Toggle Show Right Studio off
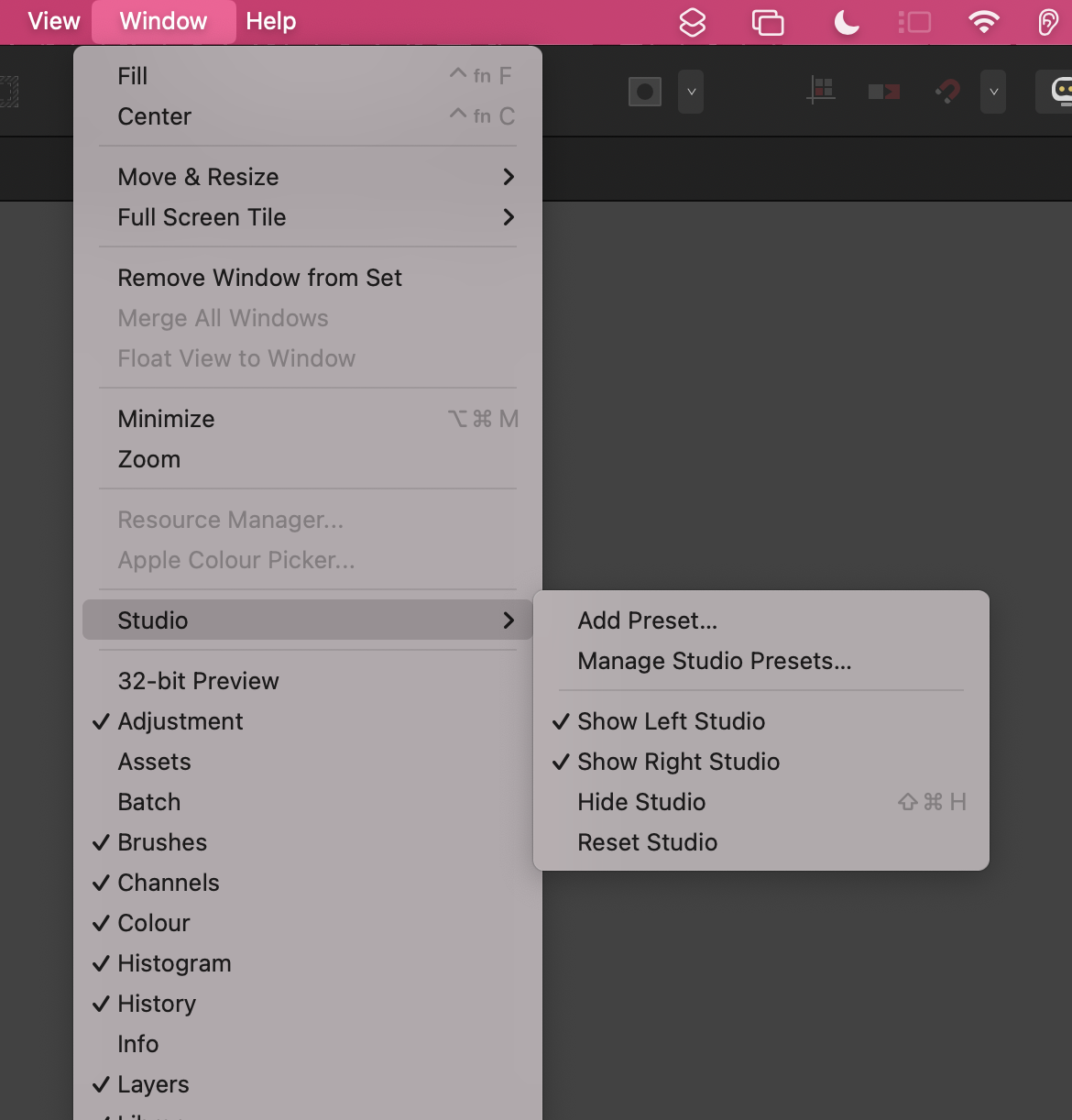1072x1120 pixels. point(678,762)
